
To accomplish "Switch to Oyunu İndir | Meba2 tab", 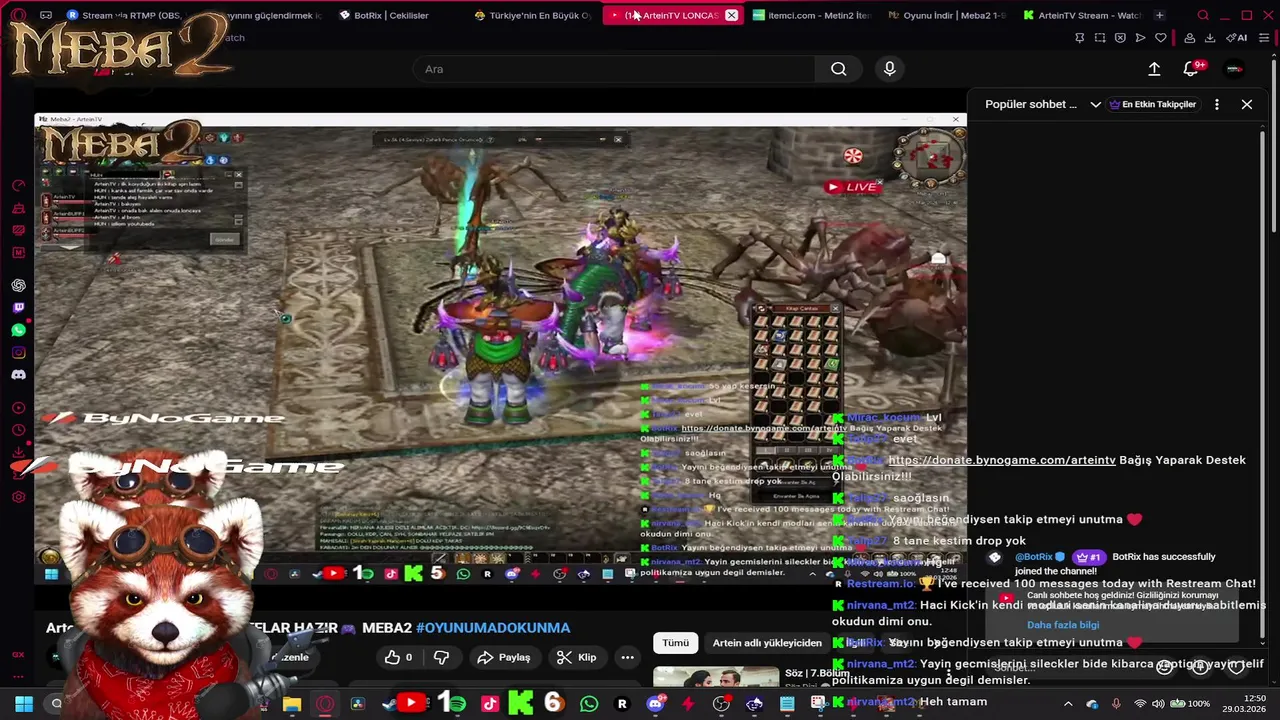I will coord(947,15).
